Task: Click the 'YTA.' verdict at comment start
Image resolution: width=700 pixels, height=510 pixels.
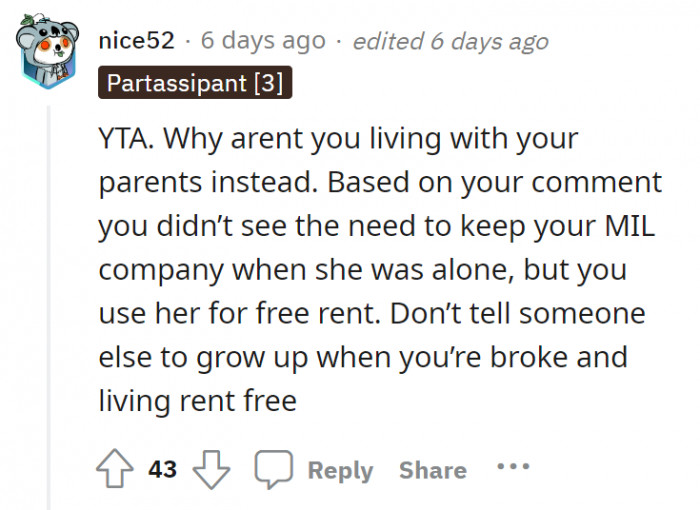Action: [x=125, y=140]
